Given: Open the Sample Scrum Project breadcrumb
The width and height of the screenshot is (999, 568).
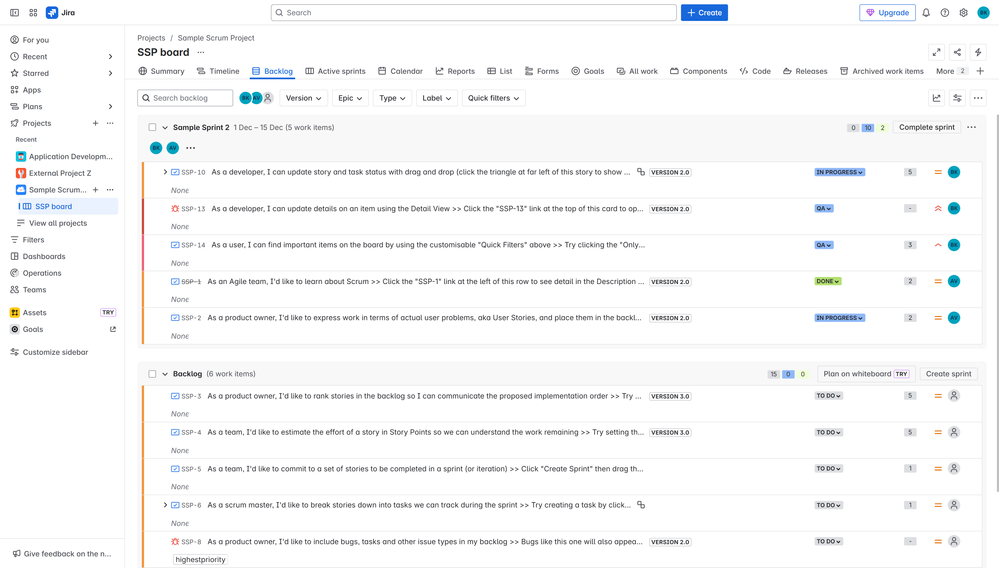Looking at the screenshot, I should coord(216,38).
